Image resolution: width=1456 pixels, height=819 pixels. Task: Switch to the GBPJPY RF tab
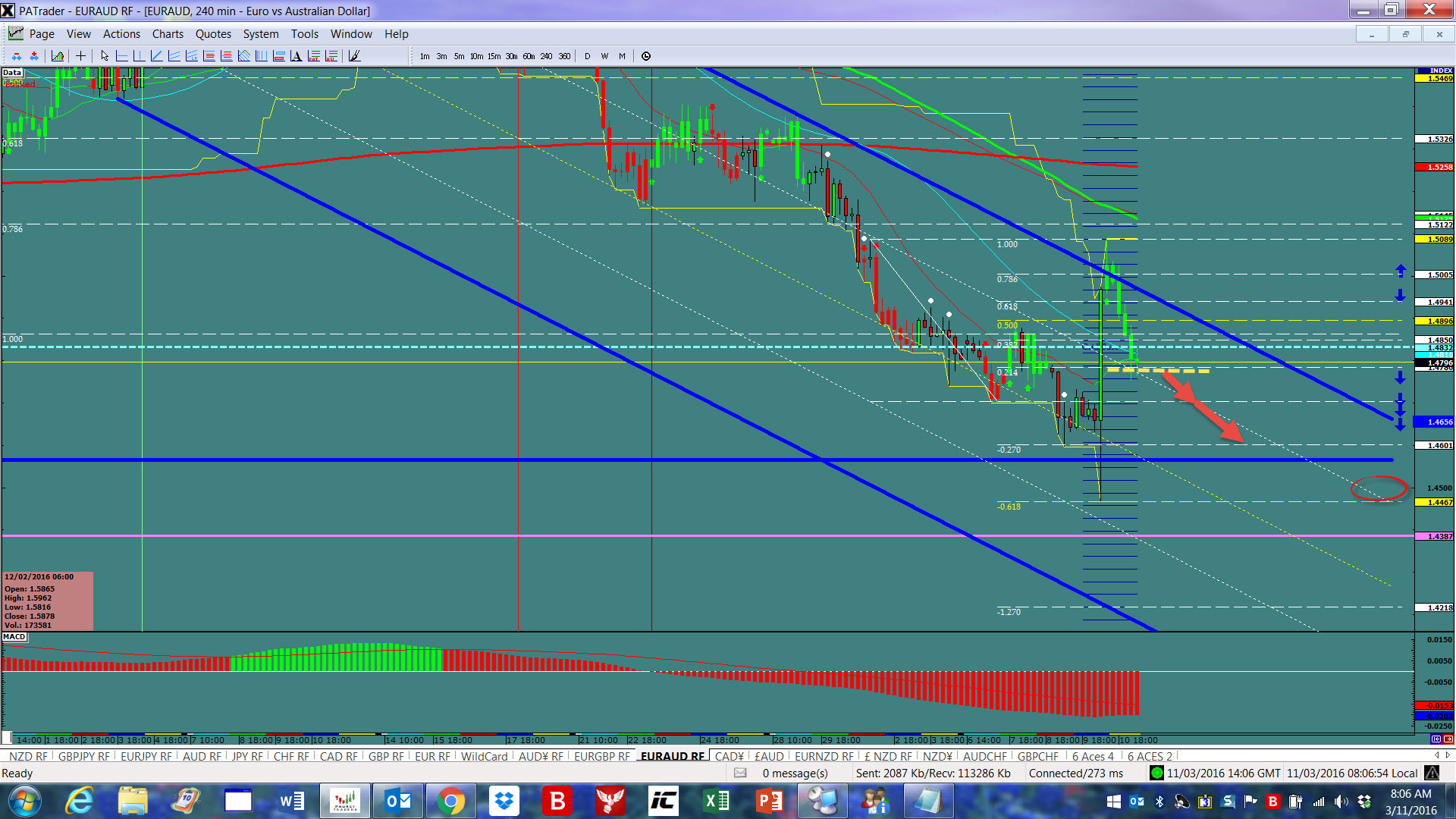click(83, 756)
